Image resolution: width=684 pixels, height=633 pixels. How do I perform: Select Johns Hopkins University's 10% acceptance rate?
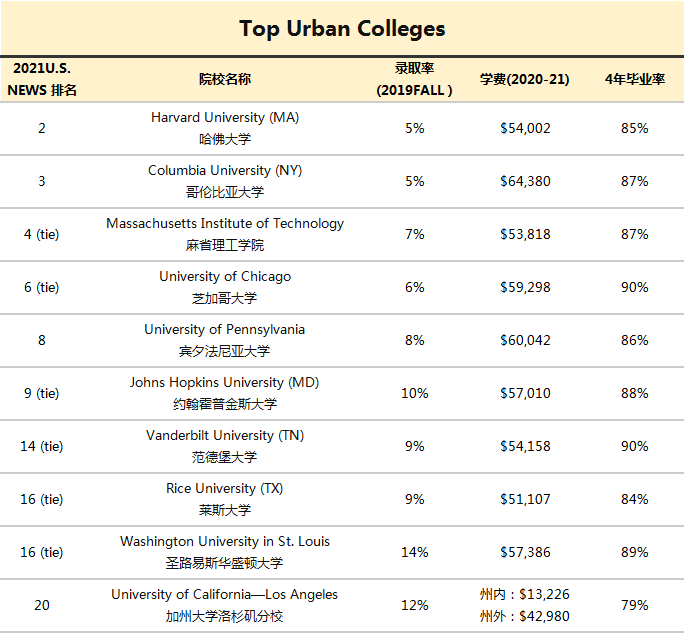pos(414,393)
